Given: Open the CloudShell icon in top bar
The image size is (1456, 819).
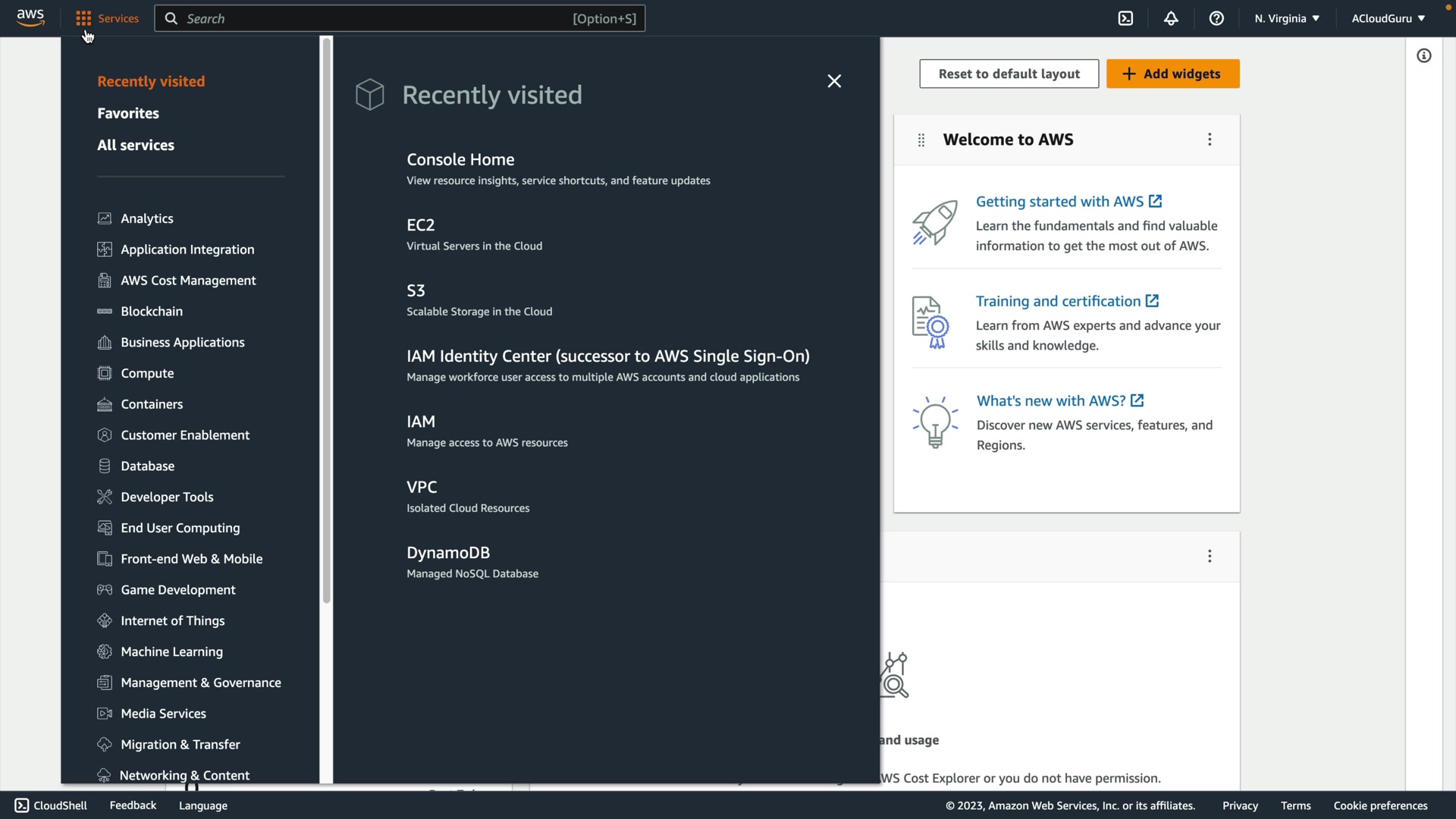Looking at the screenshot, I should click(x=1125, y=18).
